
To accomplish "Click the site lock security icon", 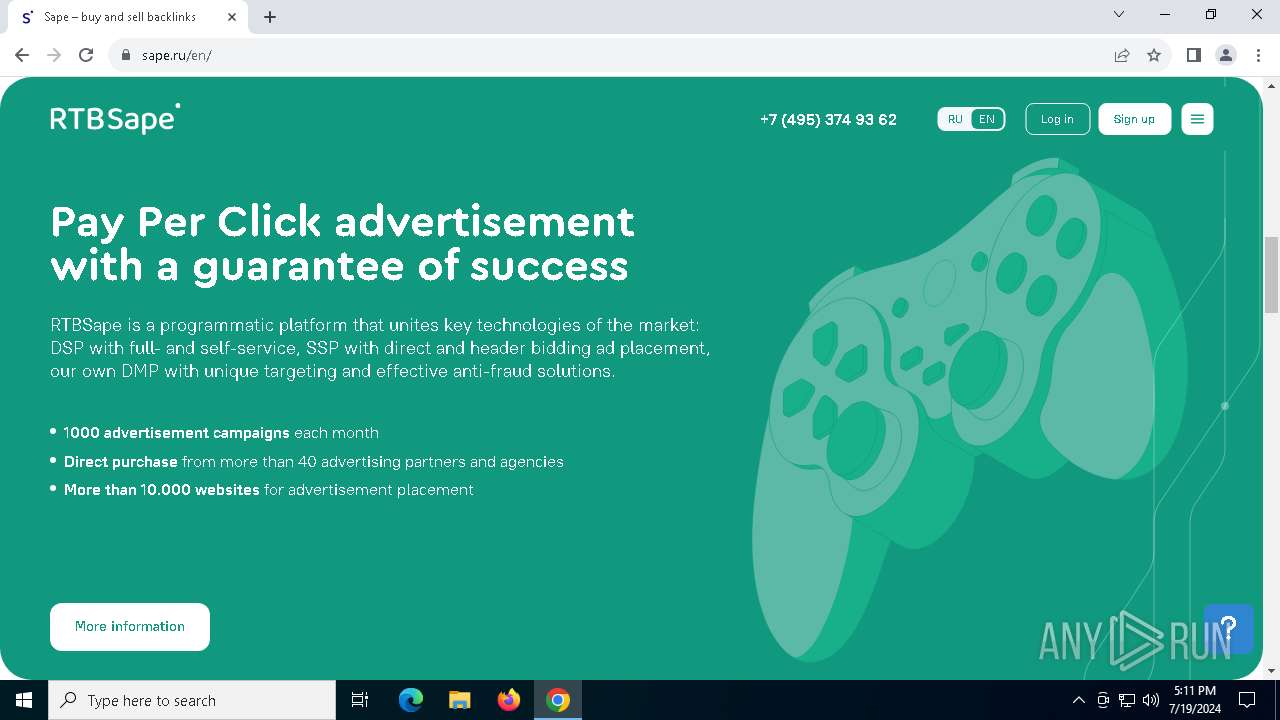I will pos(126,55).
